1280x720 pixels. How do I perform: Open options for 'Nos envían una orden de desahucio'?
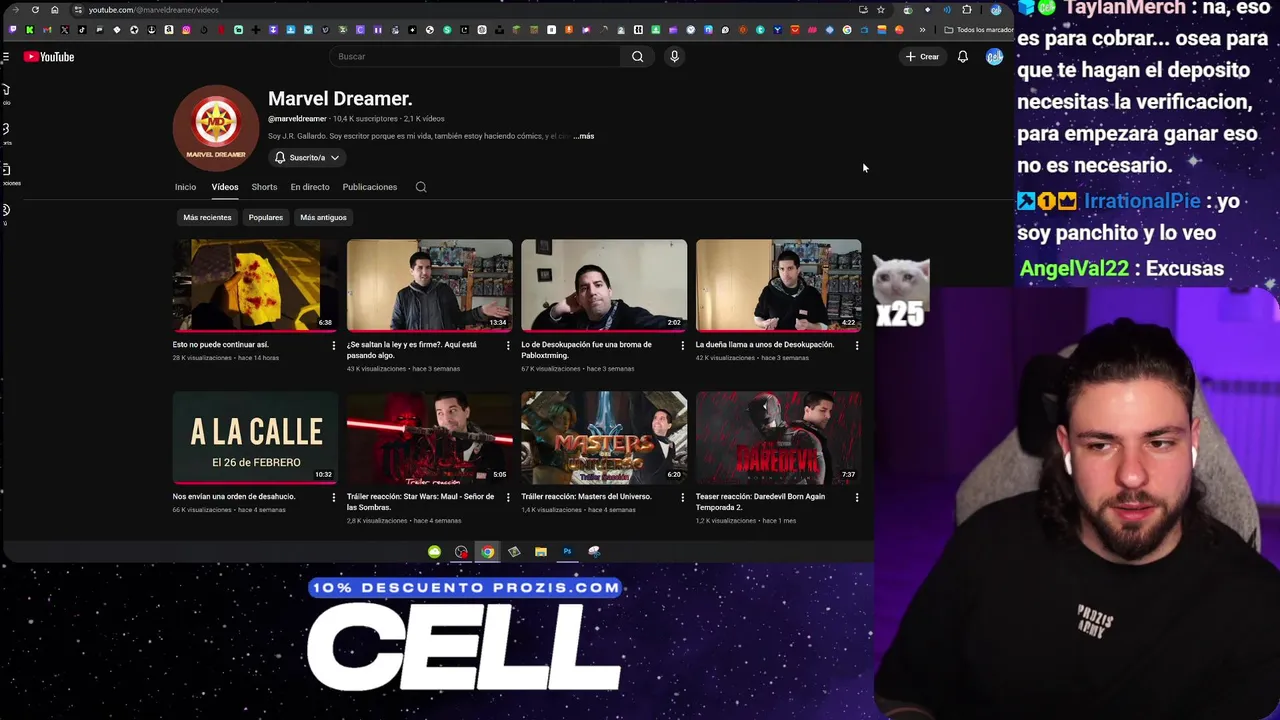[x=333, y=498]
